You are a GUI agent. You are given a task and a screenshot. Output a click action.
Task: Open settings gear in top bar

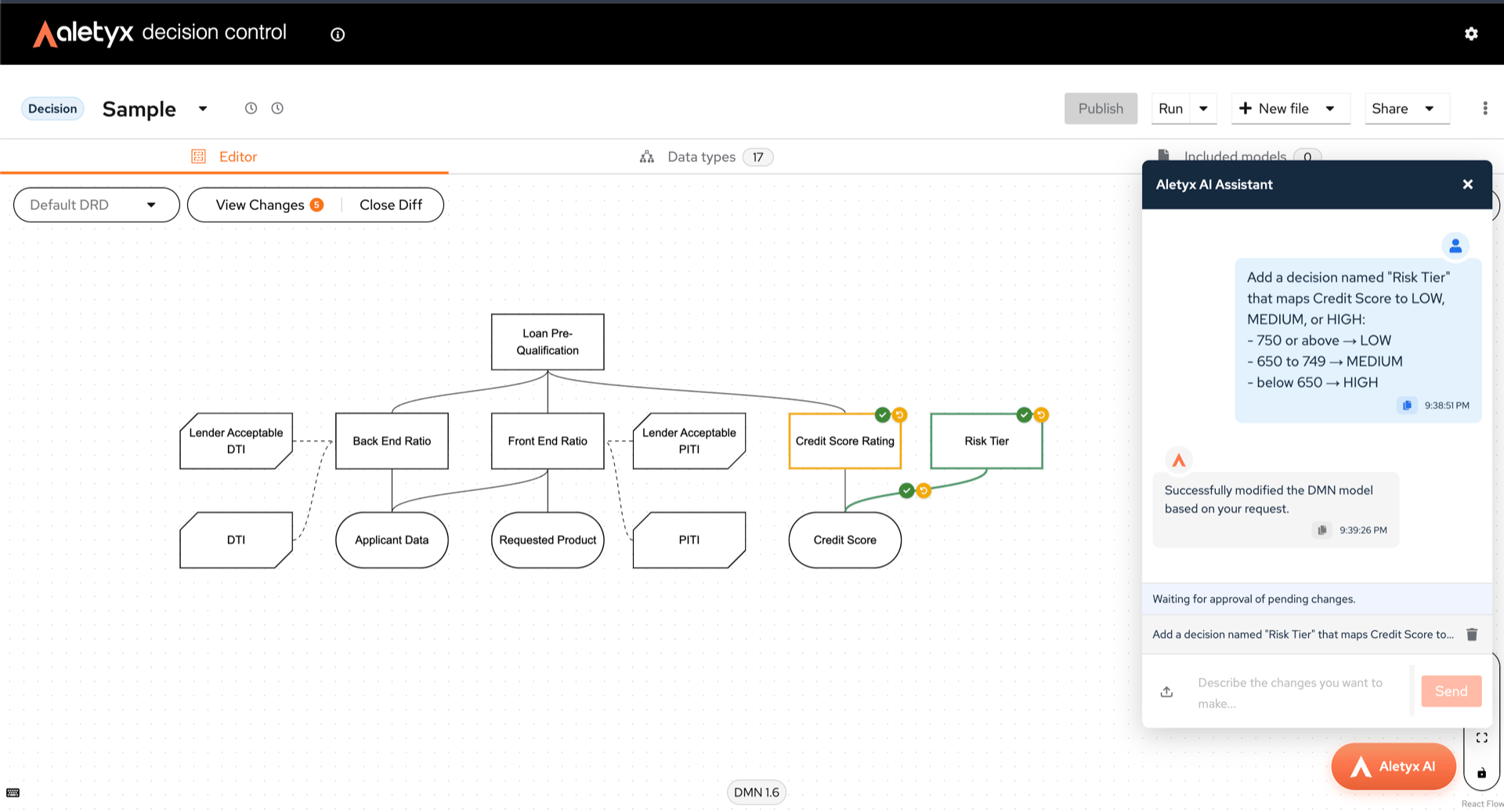(1471, 34)
